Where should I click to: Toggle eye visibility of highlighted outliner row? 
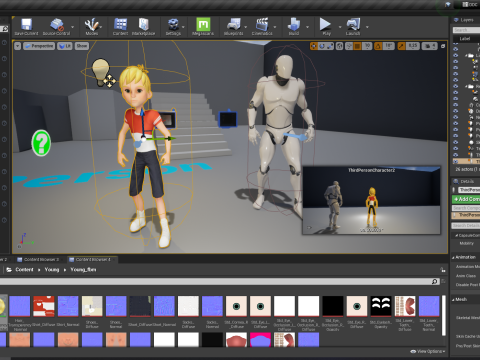456,161
